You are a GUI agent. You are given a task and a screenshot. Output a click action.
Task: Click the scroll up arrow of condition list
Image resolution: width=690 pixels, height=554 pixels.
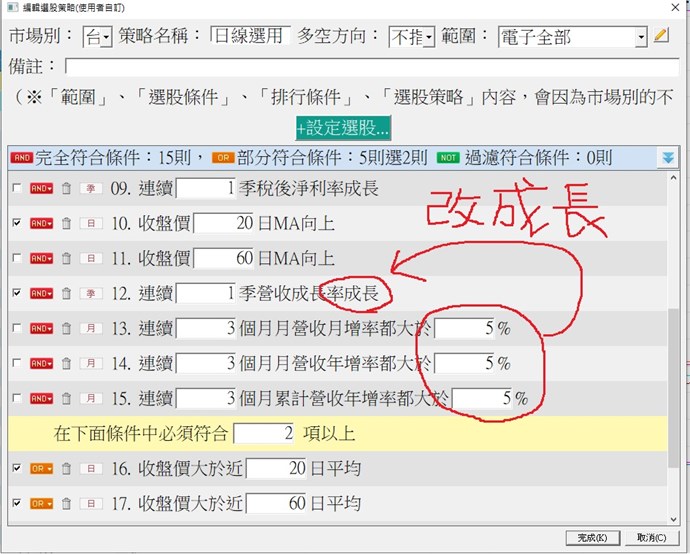(673, 178)
